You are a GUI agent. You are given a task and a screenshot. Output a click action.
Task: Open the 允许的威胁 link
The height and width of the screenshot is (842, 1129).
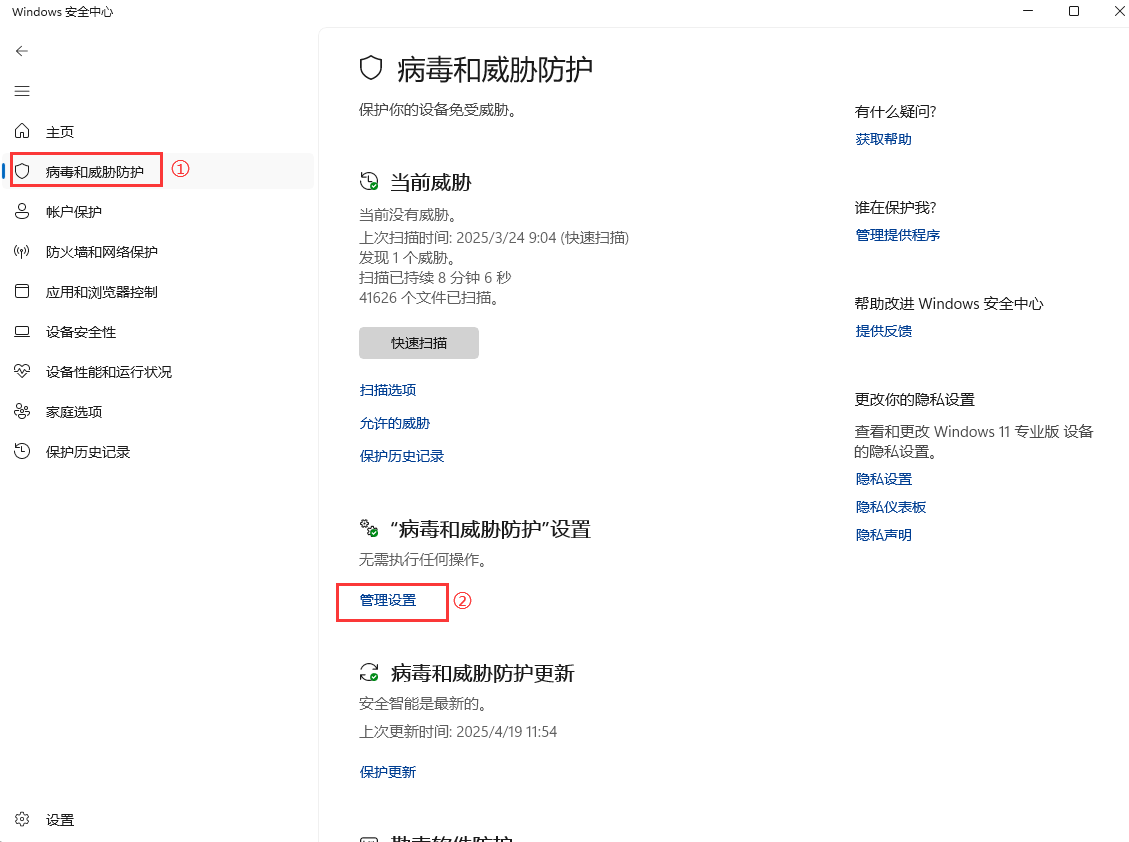click(395, 423)
